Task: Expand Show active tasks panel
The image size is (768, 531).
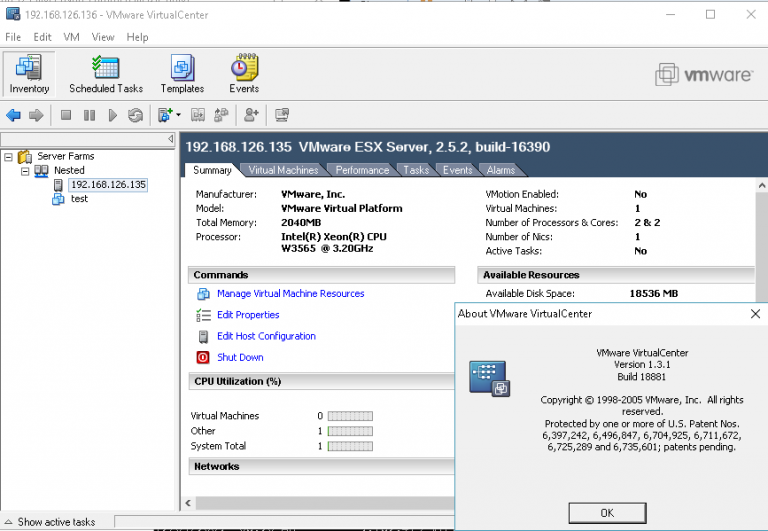Action: [x=50, y=522]
